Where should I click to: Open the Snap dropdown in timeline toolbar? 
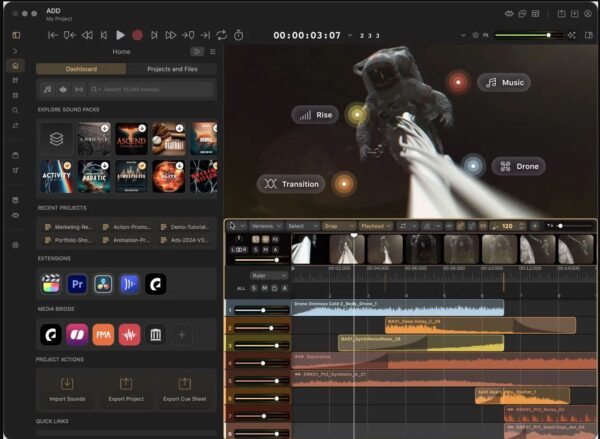pyautogui.click(x=339, y=226)
